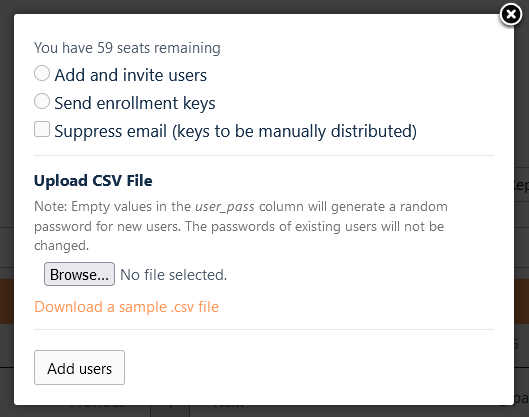Click the Send enrollment keys label text
Image resolution: width=529 pixels, height=417 pixels.
coord(135,103)
